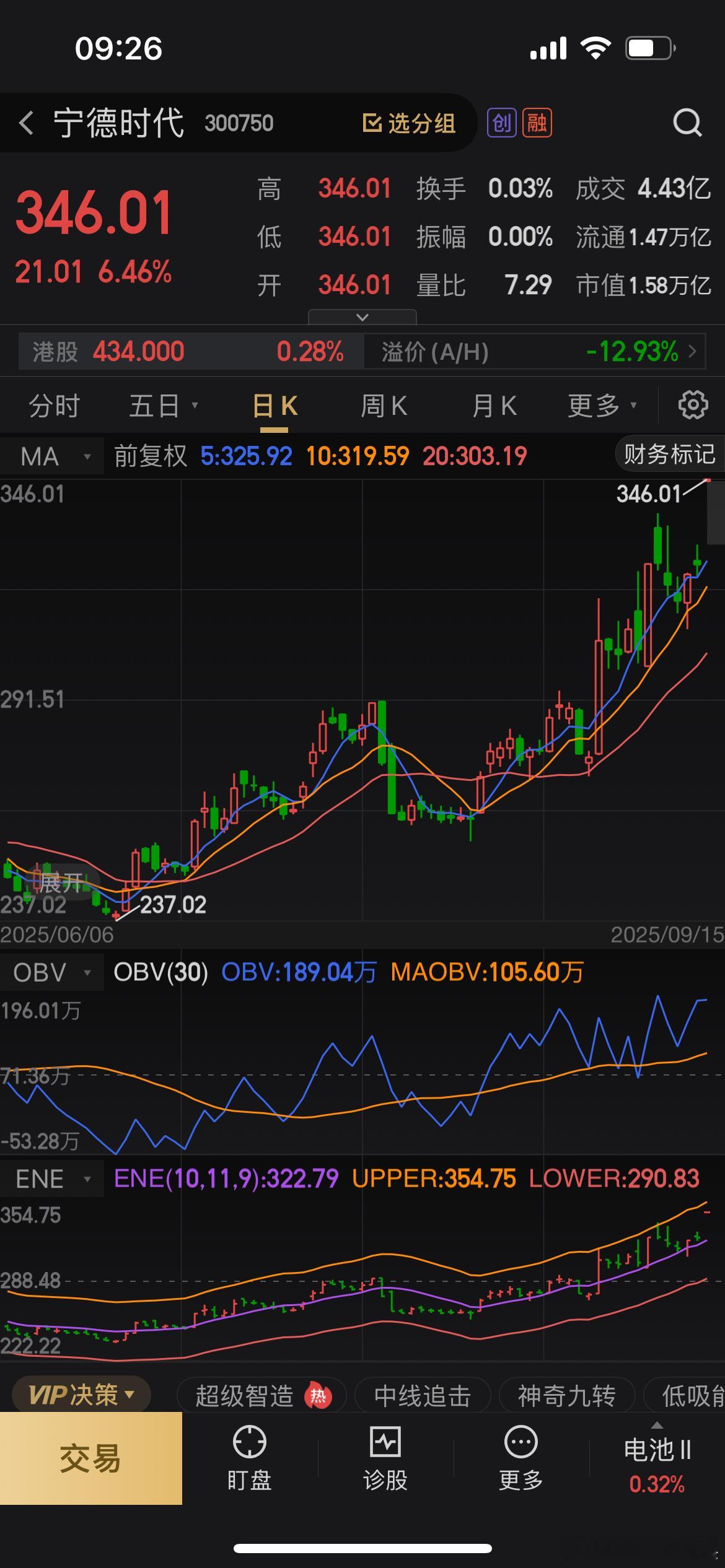Open the 五日 dropdown tab
This screenshot has height=1568, width=725.
click(163, 406)
